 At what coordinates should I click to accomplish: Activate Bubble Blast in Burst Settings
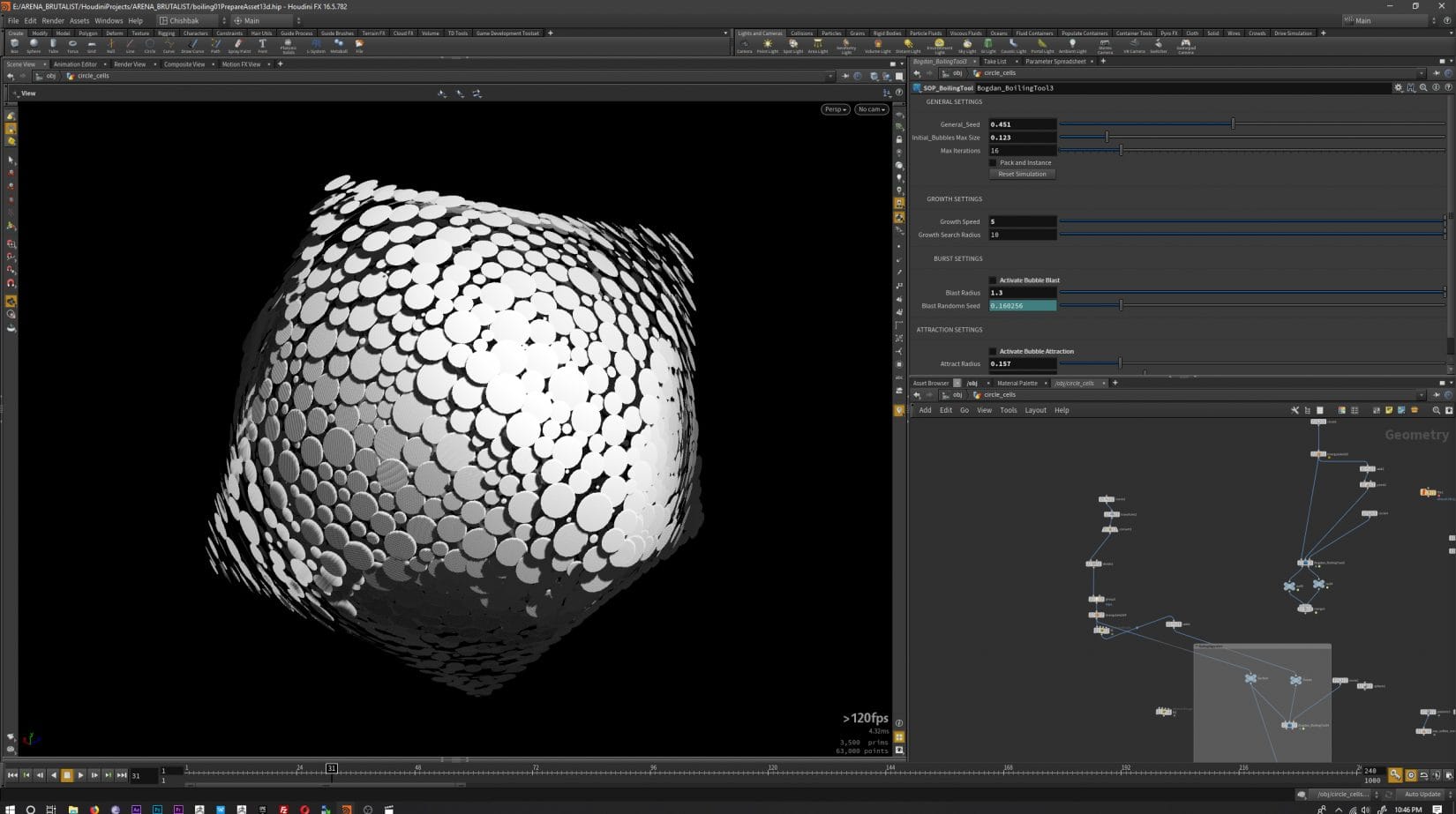coord(994,280)
